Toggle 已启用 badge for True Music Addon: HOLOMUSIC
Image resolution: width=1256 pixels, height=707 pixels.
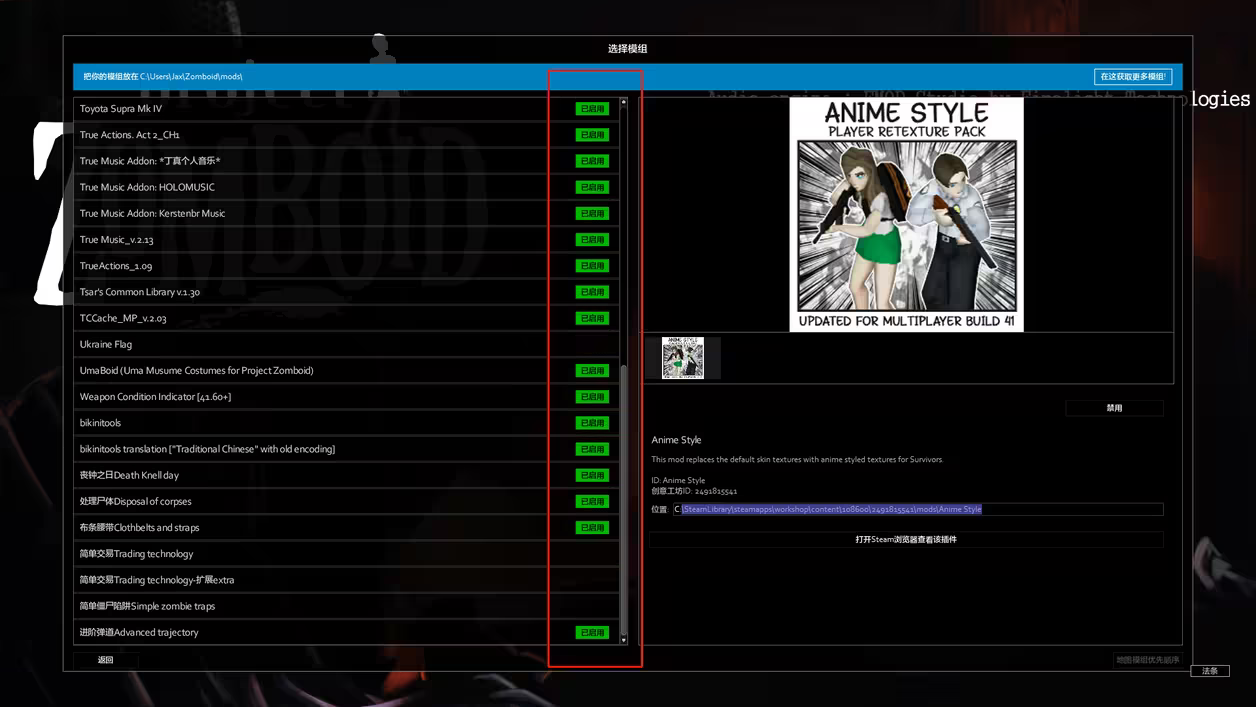(x=592, y=187)
